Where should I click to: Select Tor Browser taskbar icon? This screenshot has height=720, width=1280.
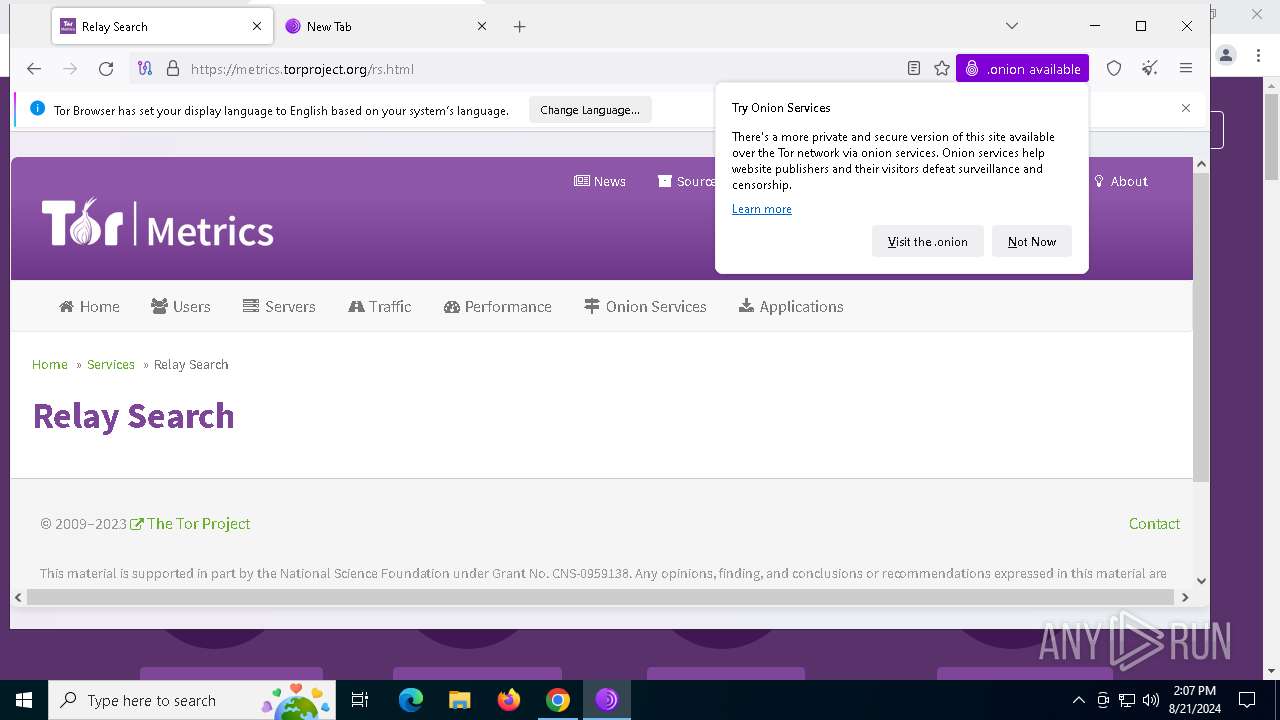[607, 700]
